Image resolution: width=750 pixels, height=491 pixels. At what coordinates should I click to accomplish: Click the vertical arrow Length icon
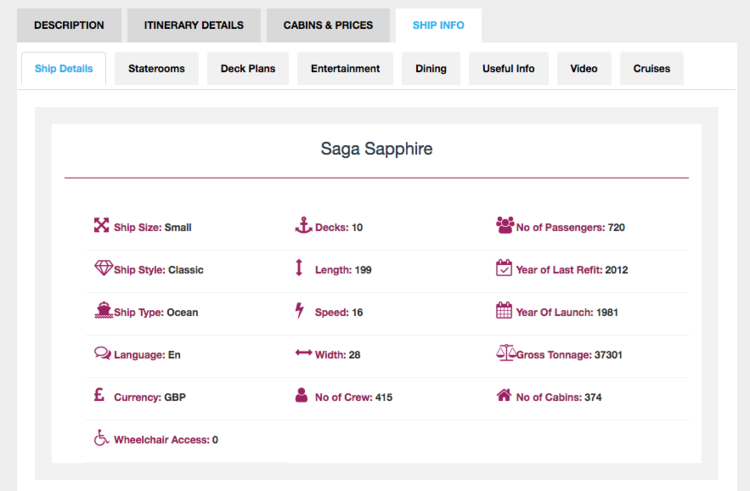coord(299,268)
